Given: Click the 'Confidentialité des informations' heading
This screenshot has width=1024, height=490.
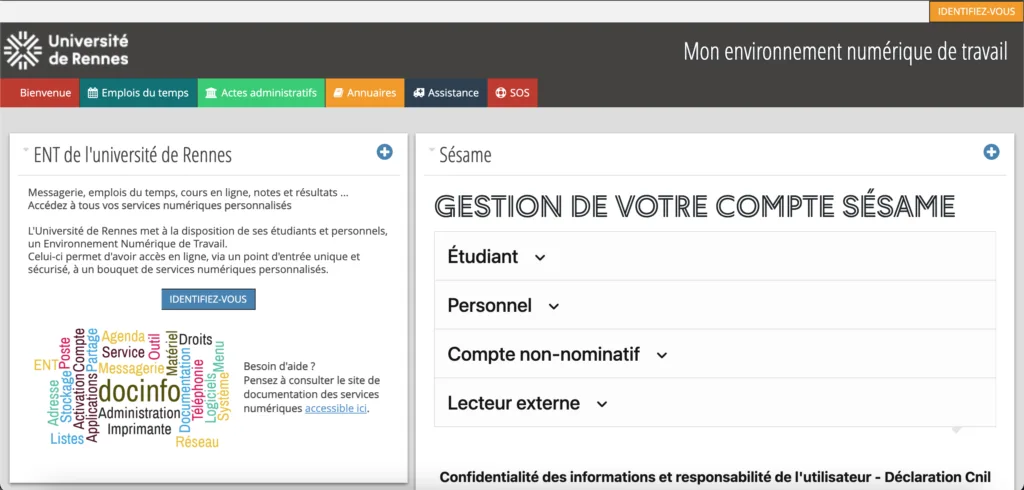Looking at the screenshot, I should tap(715, 476).
